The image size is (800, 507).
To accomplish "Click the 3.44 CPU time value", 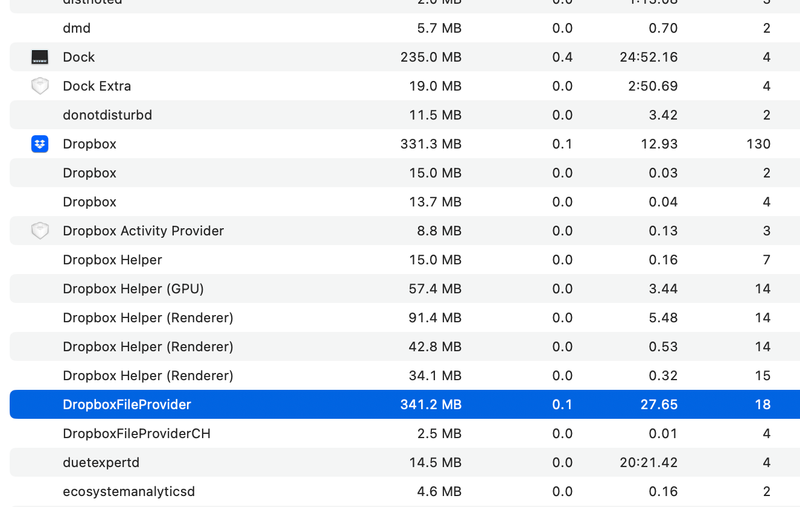I will [663, 289].
